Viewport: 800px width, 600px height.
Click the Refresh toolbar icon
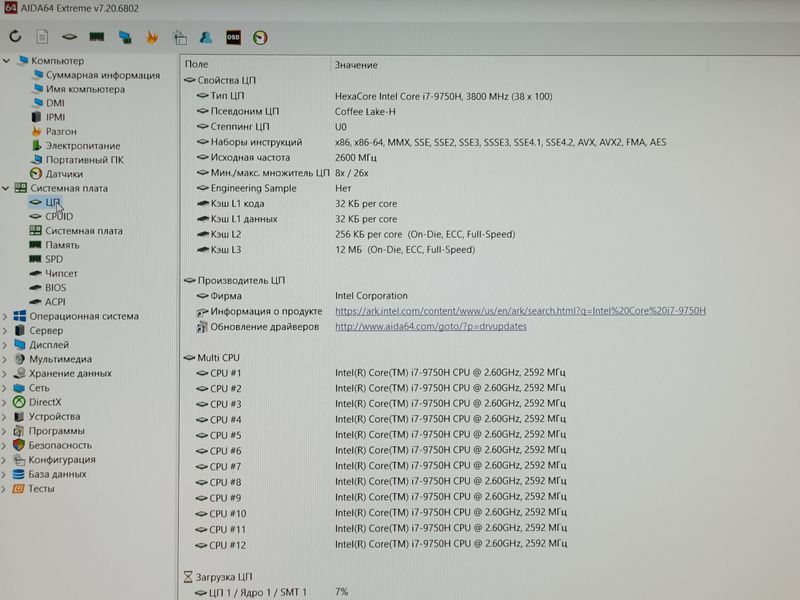[15, 36]
